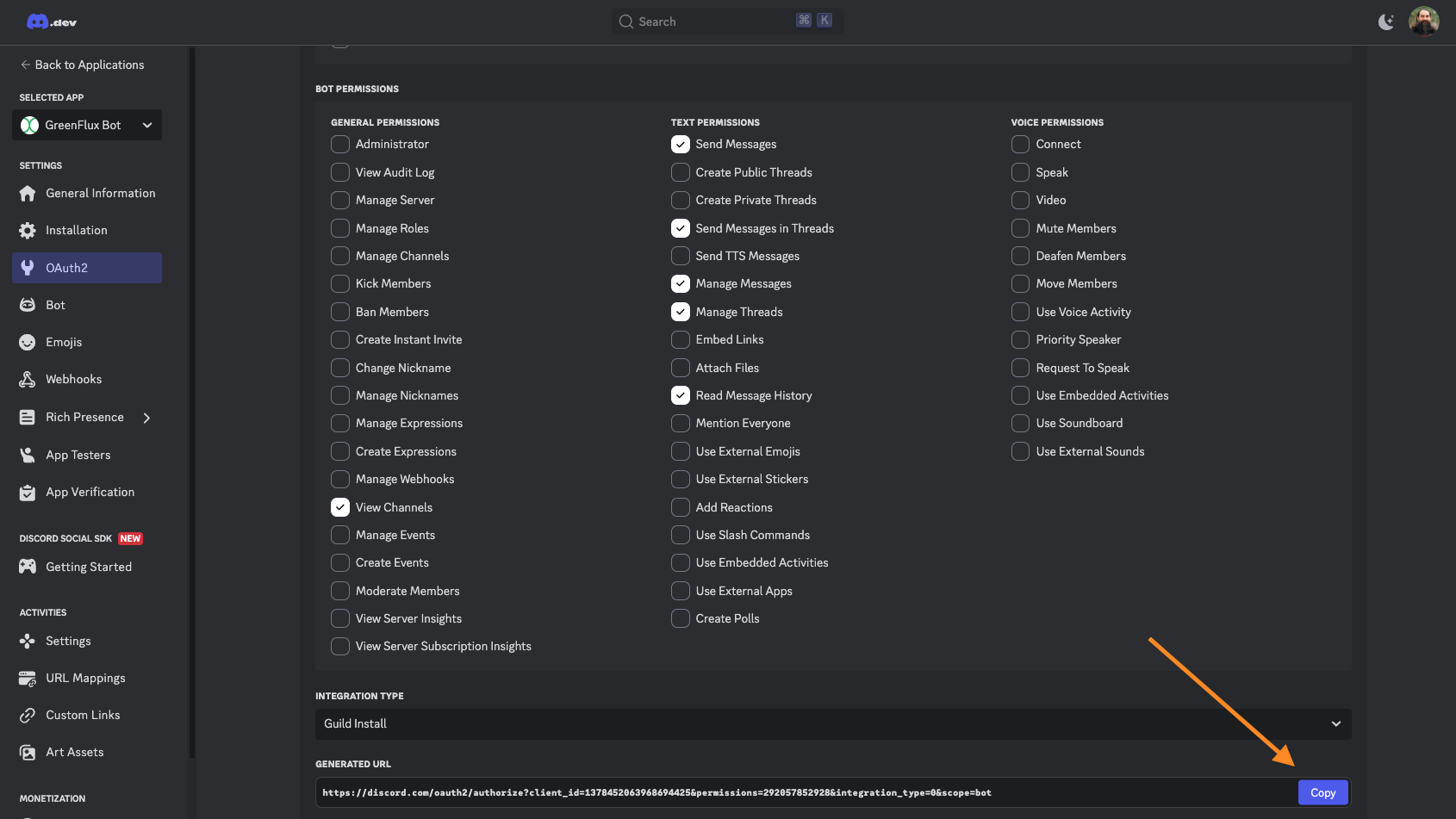Open the General Information settings page
This screenshot has height=819, width=1456.
[x=100, y=193]
